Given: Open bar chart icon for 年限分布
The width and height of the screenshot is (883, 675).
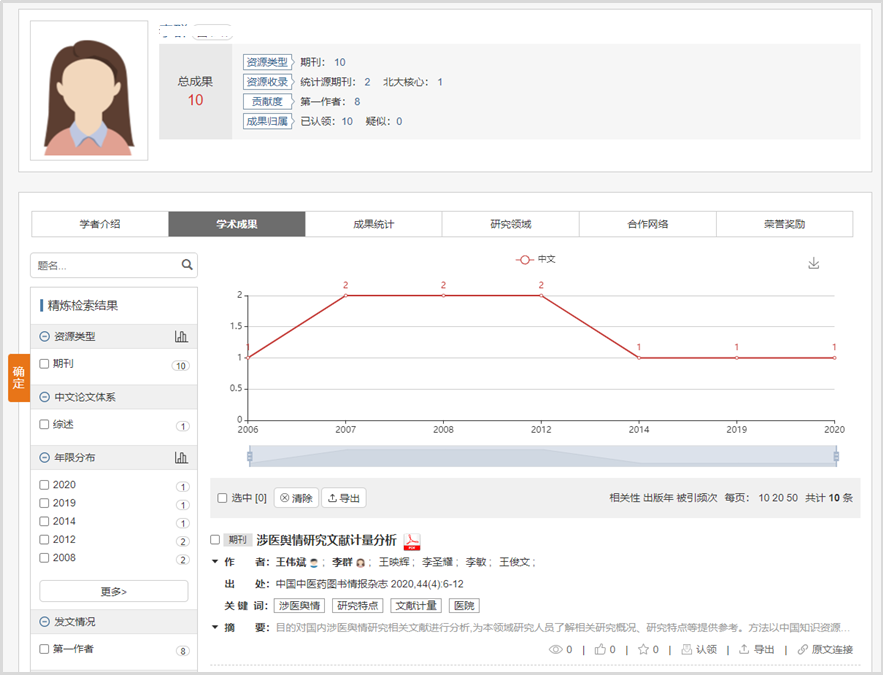Looking at the screenshot, I should point(181,458).
